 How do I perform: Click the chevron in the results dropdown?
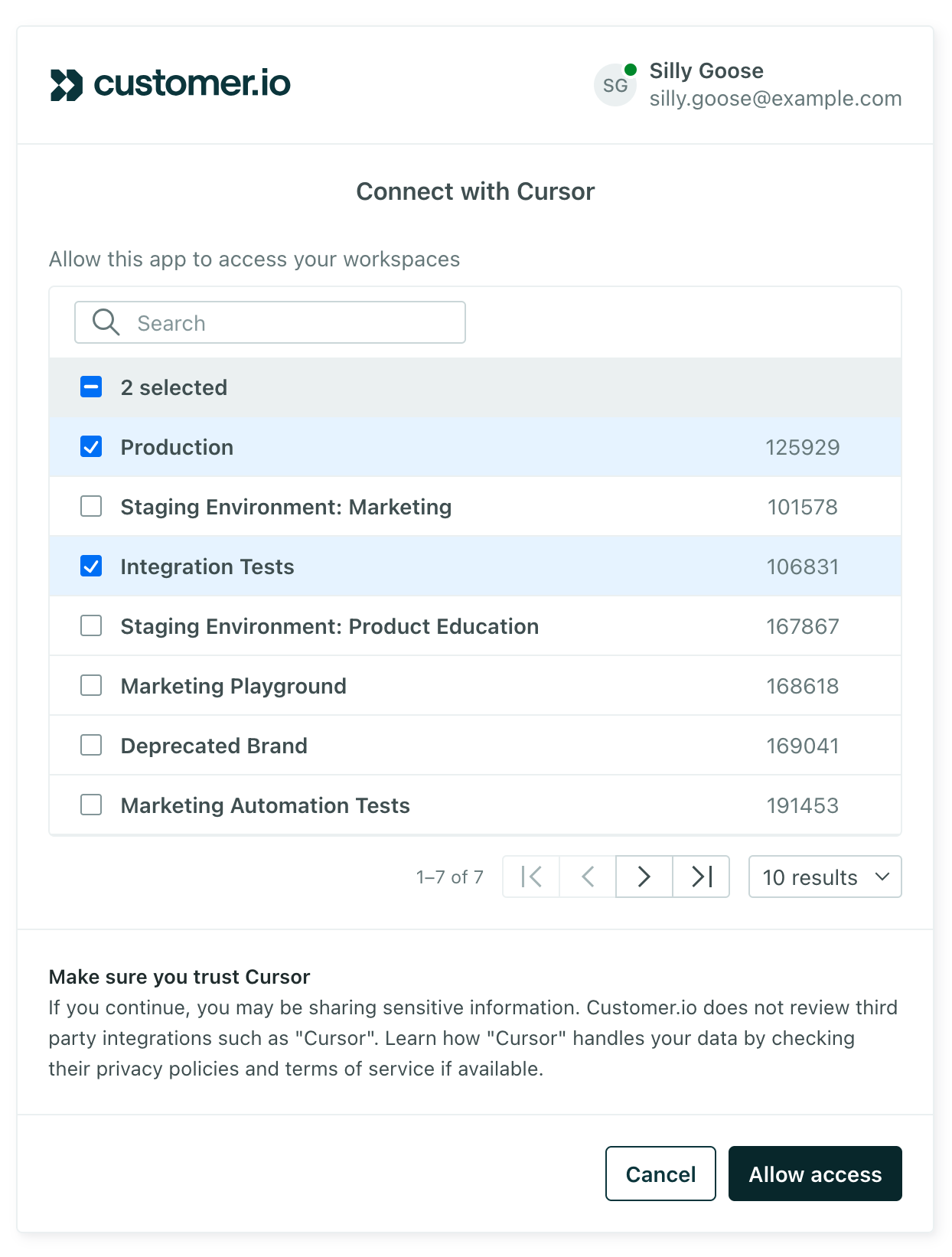[882, 877]
